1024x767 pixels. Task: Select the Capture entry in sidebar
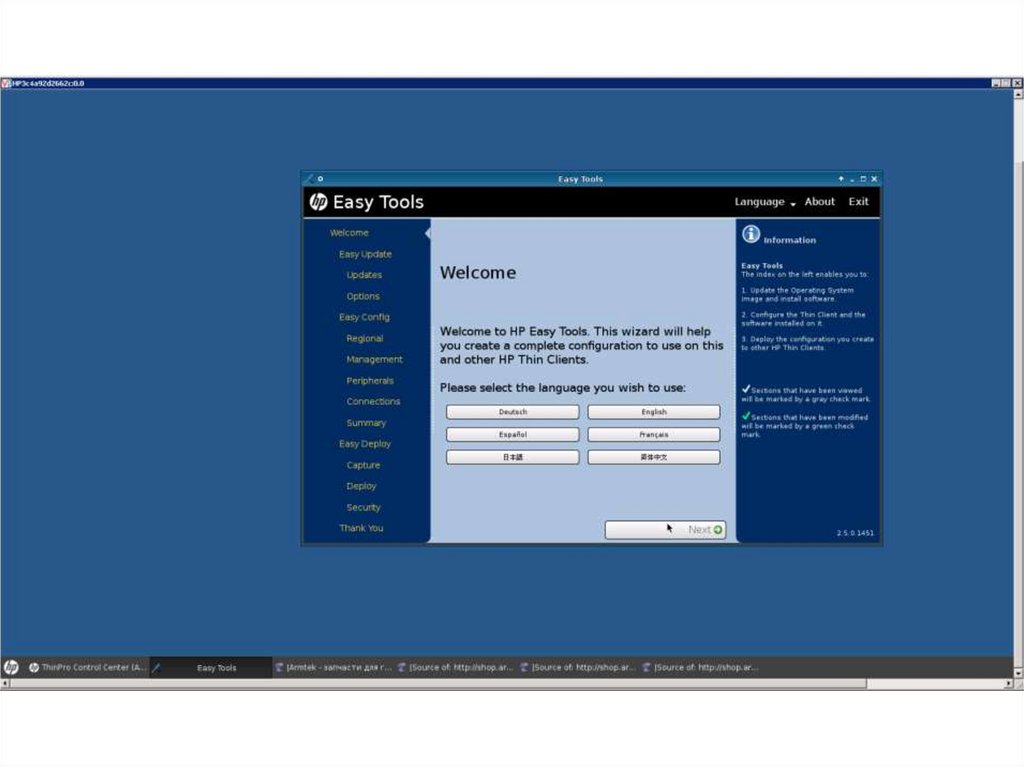pos(363,465)
